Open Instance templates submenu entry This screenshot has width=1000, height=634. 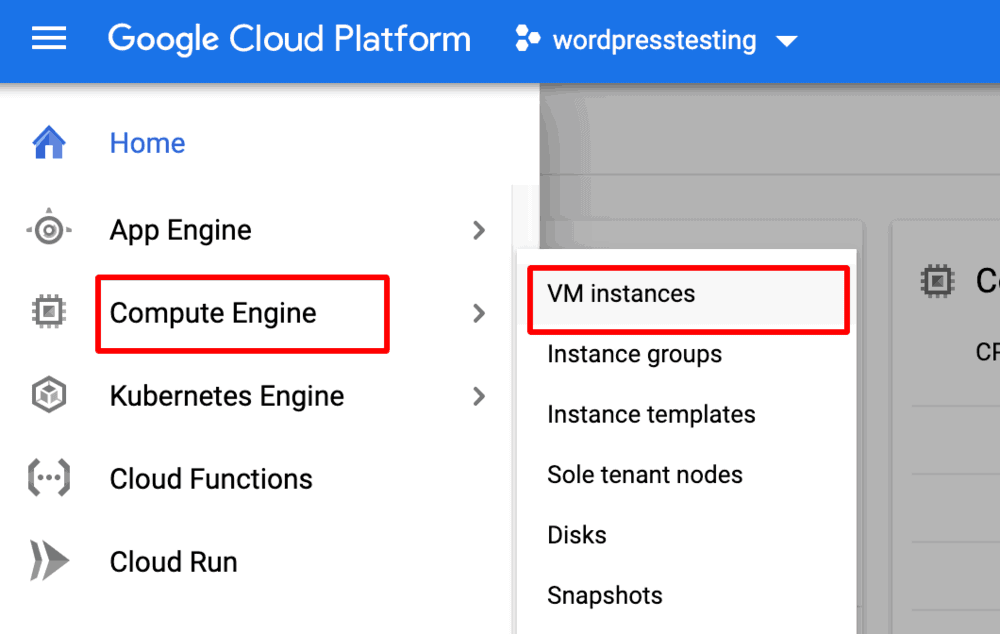[x=651, y=414]
